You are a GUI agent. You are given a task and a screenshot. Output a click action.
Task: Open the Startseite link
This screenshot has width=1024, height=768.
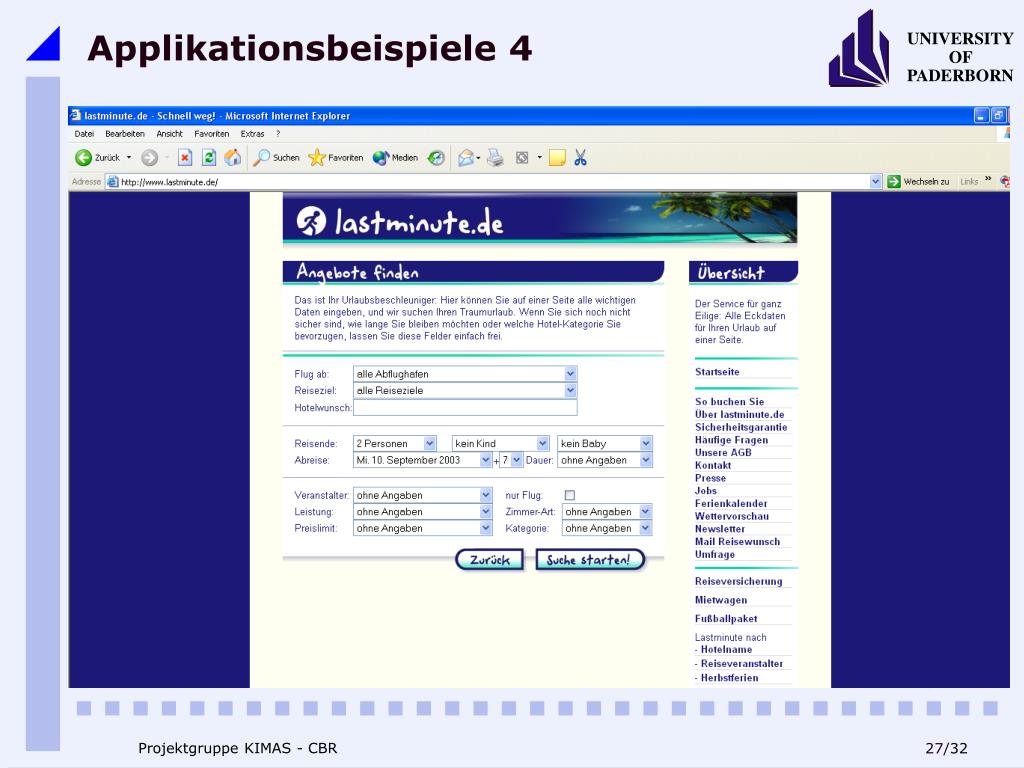717,372
